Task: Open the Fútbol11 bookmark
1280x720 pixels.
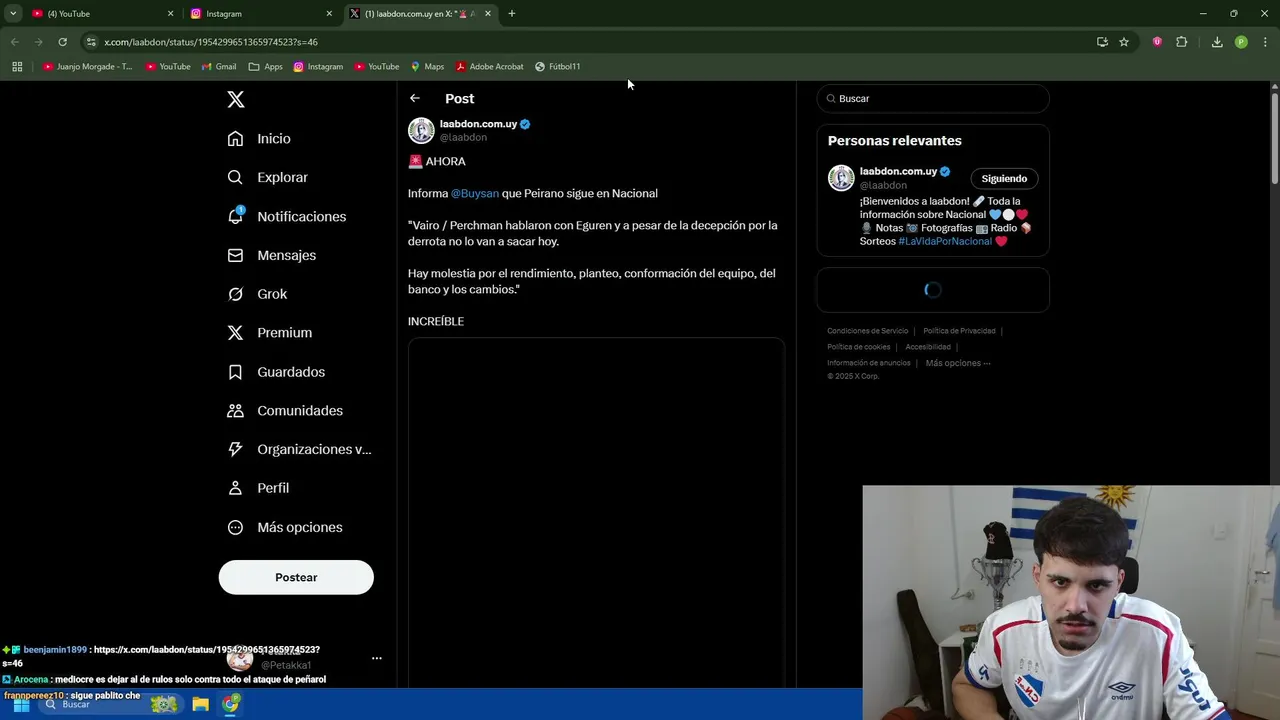Action: (x=558, y=67)
